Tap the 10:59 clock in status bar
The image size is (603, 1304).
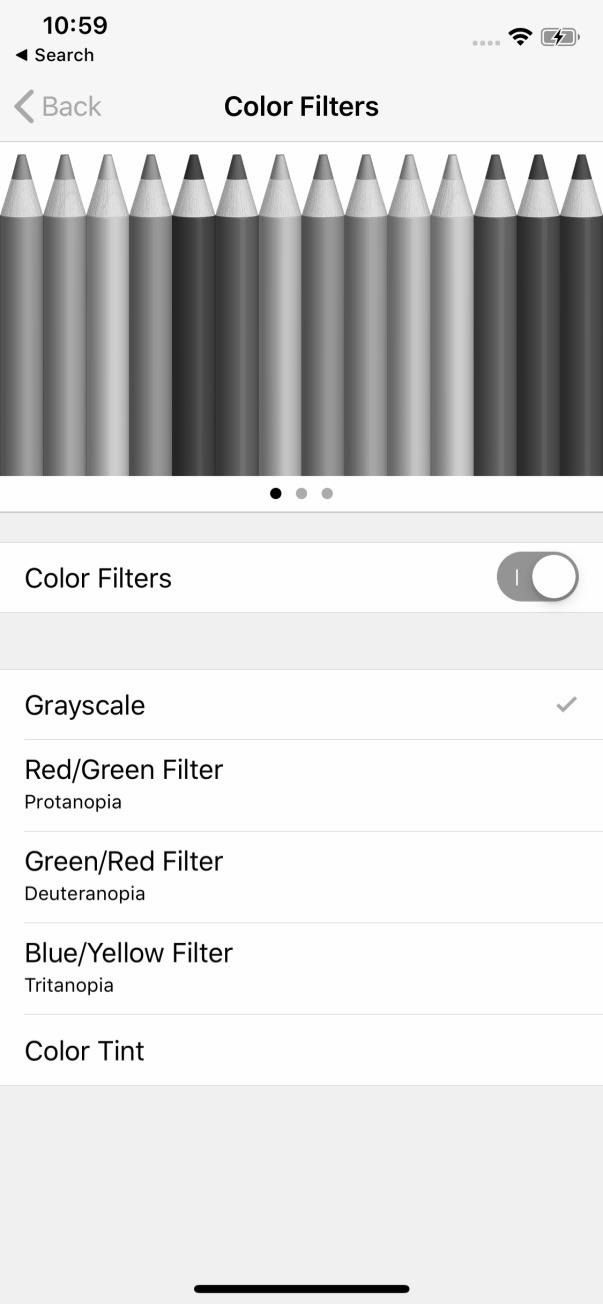point(75,25)
